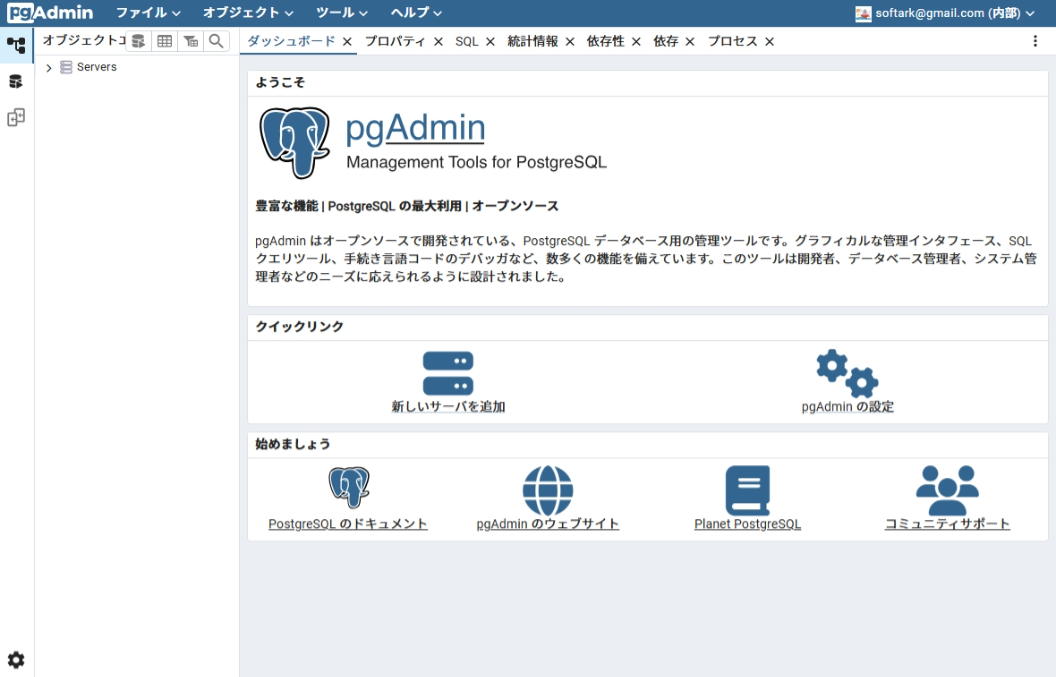The image size is (1056, 677).
Task: Click the pgAdmin website globe icon
Action: (x=548, y=490)
